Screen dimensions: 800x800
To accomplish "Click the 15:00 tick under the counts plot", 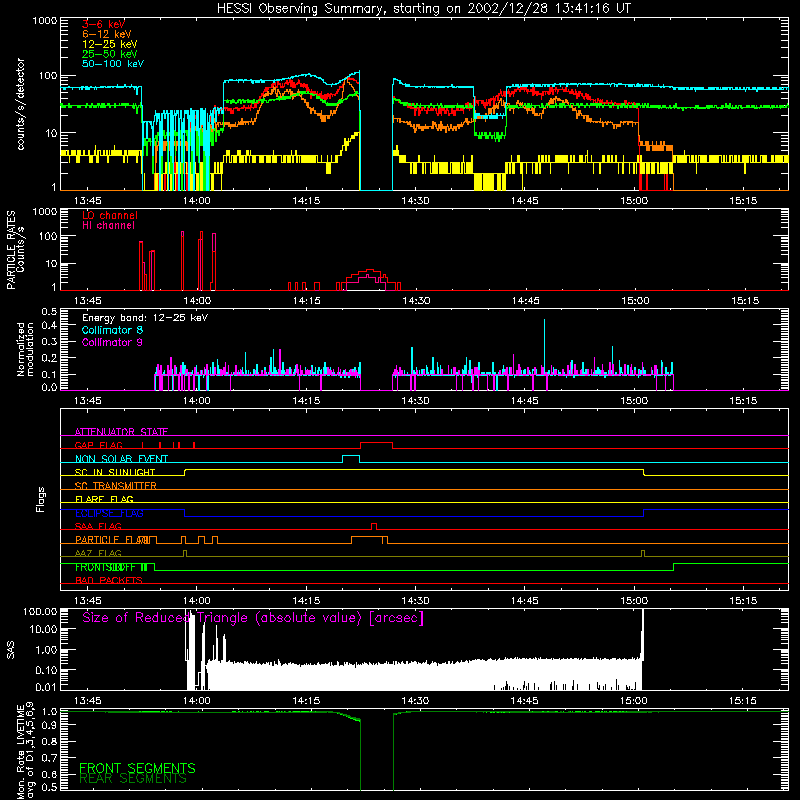I will point(634,201).
